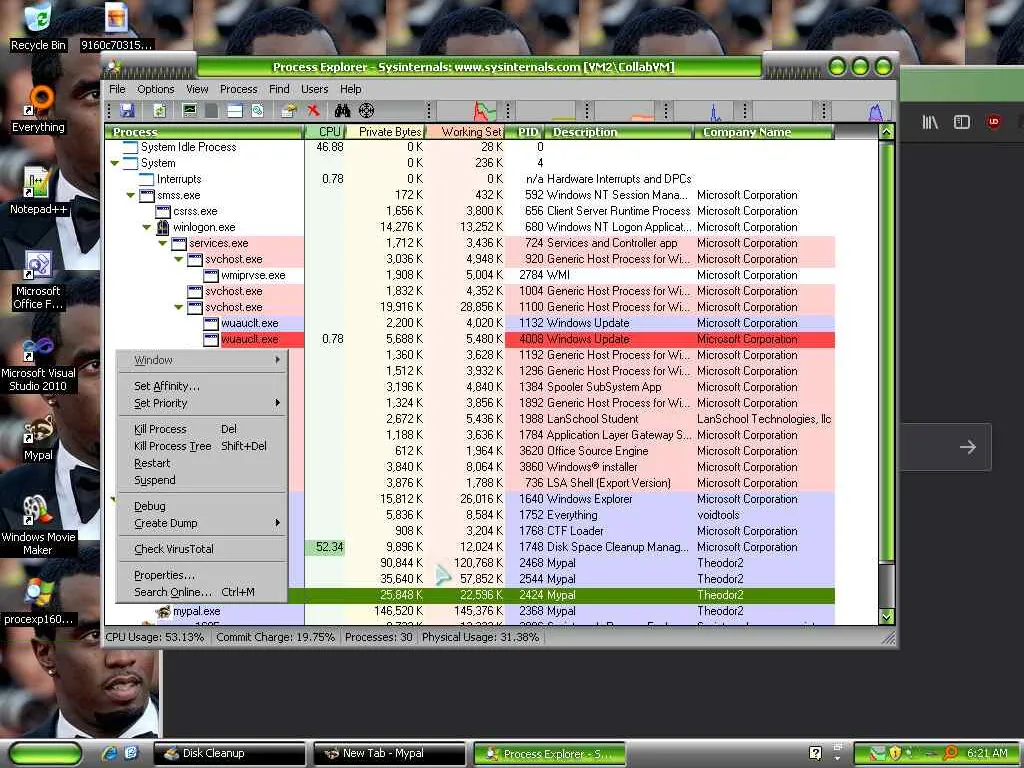Click the green Start button
The height and width of the screenshot is (768, 1024).
tap(45, 753)
